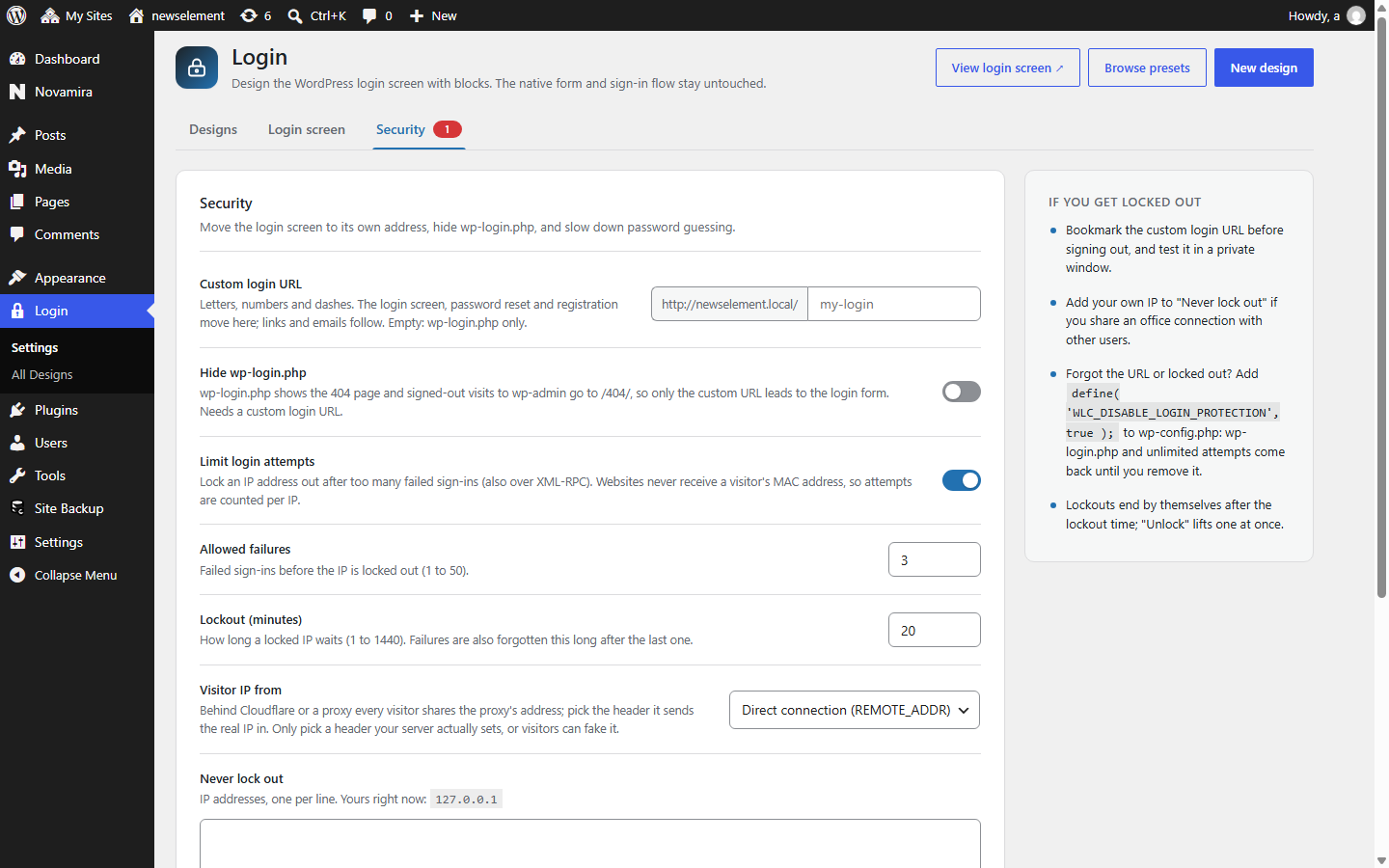
Task: Open Login item in sidebar
Action: (x=77, y=311)
